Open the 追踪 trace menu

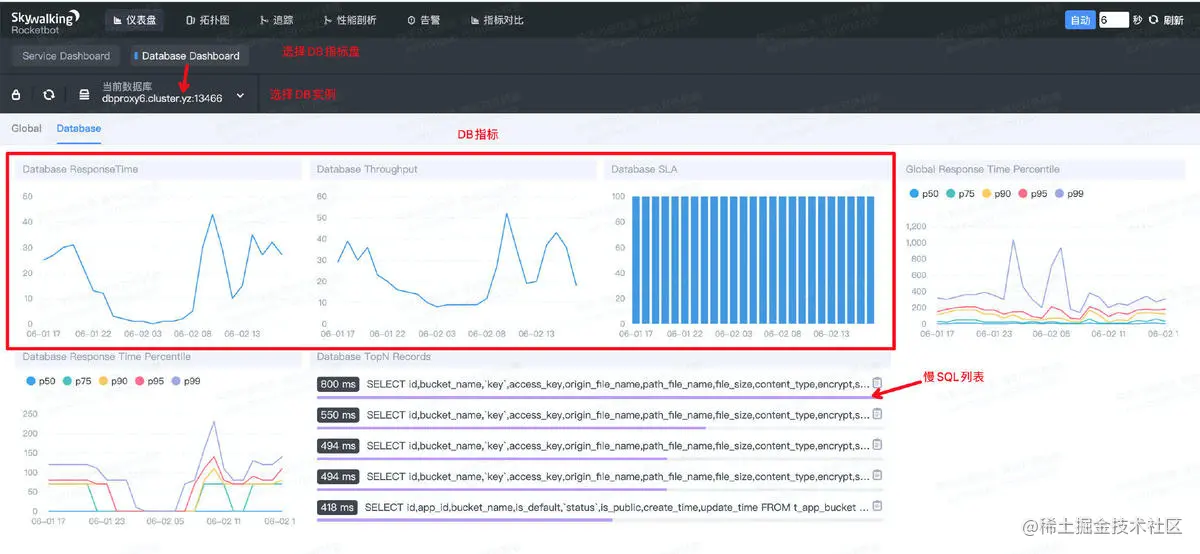276,20
